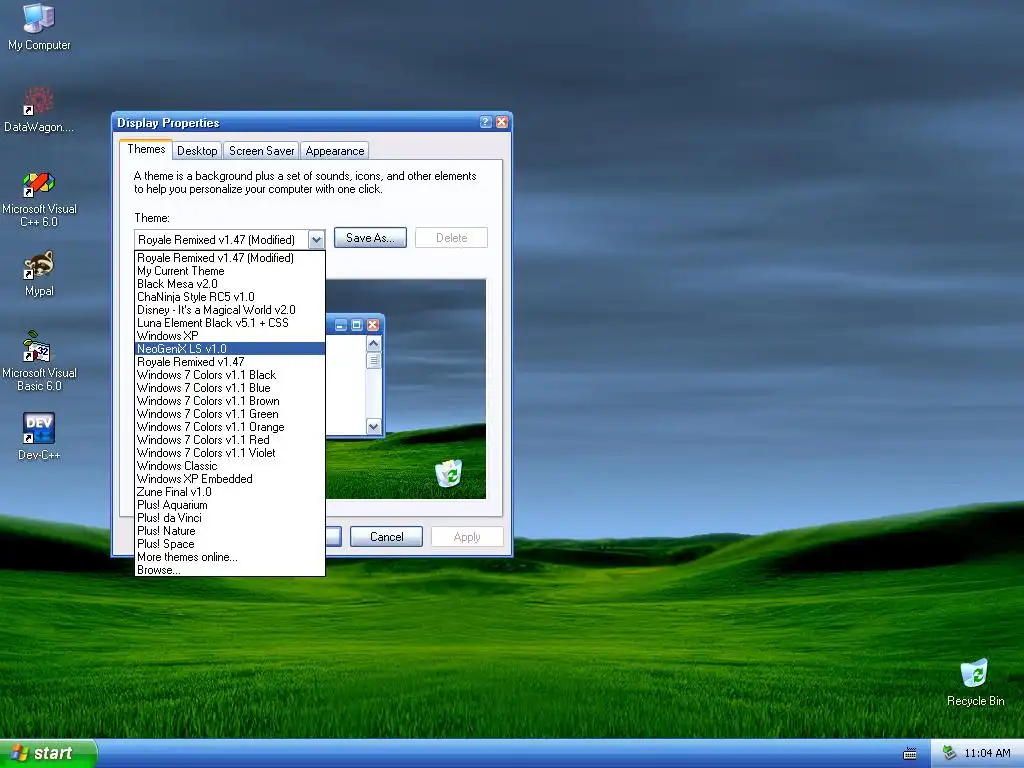The width and height of the screenshot is (1024, 768).
Task: Click the Recycle Bin in the theme preview
Action: tap(449, 473)
